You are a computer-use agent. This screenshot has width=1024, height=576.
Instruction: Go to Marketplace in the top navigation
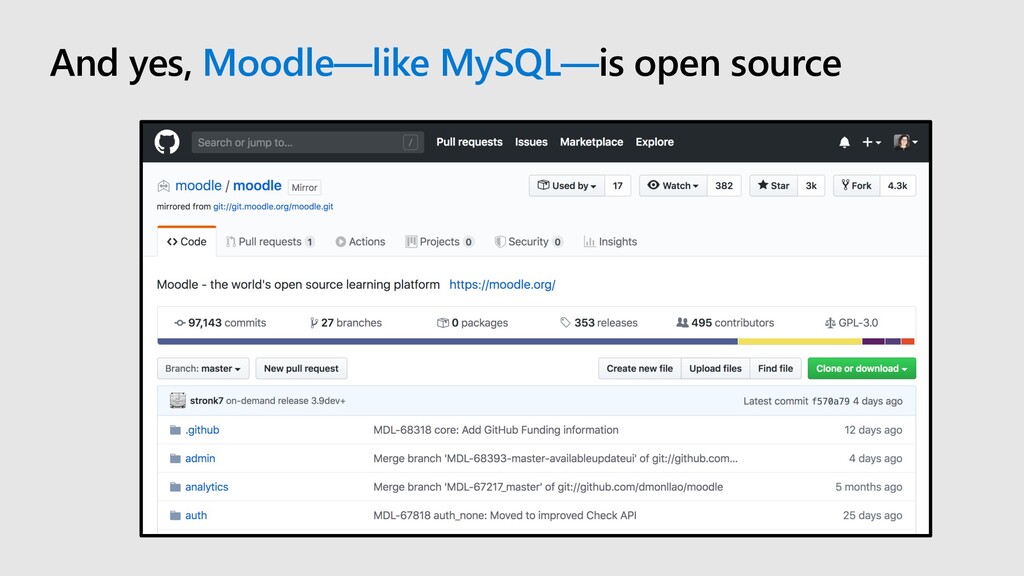click(x=591, y=142)
